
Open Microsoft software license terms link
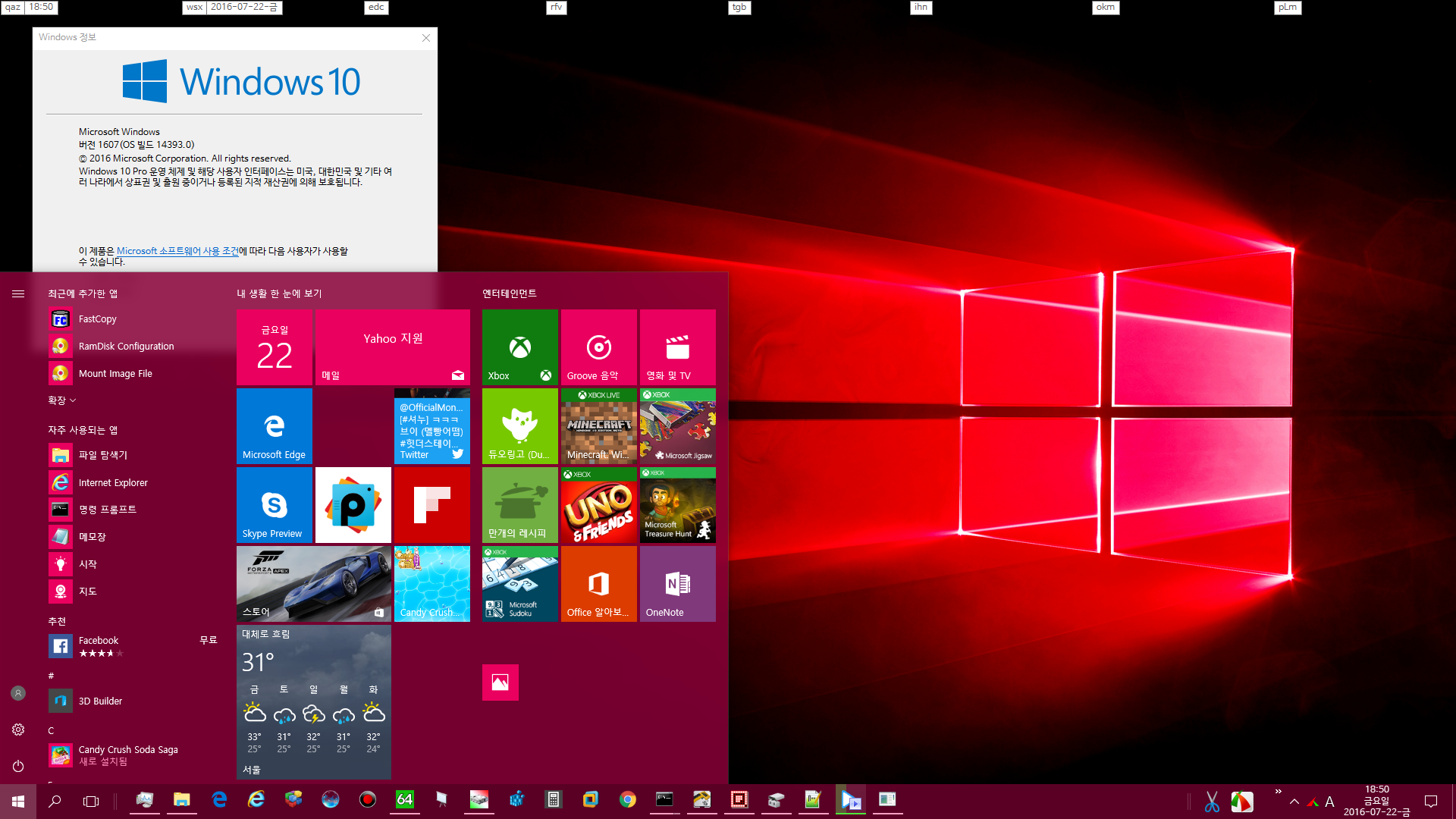click(177, 251)
